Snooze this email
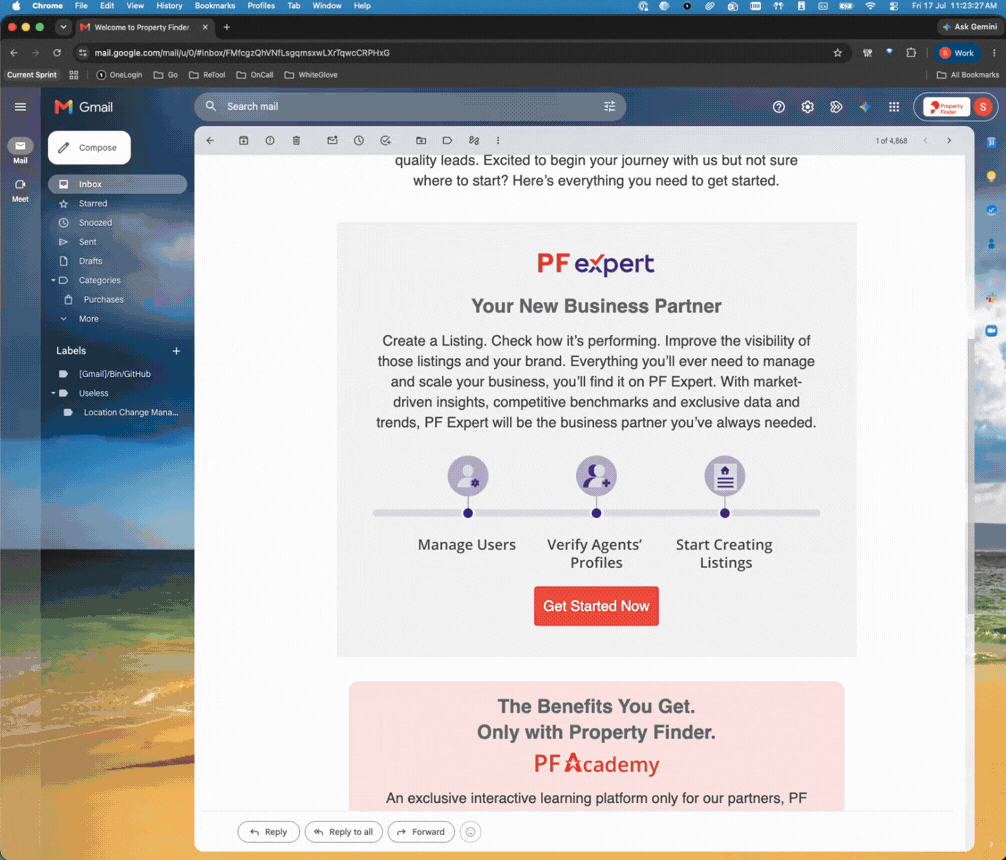The height and width of the screenshot is (860, 1006). 359,141
